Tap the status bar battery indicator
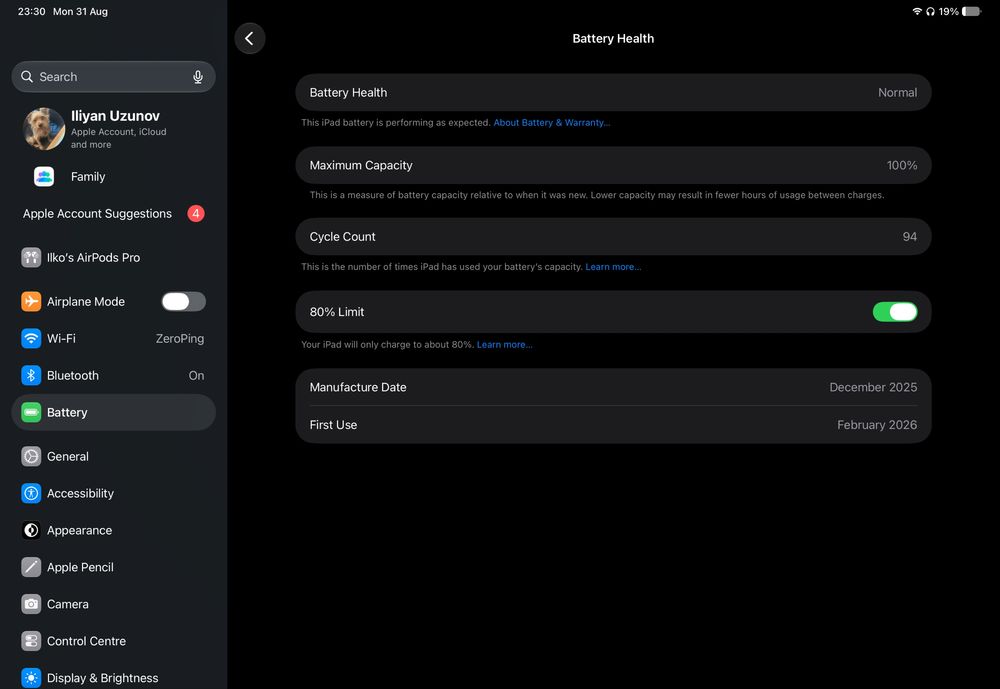Screen dimensions: 1000x689 tap(971, 11)
